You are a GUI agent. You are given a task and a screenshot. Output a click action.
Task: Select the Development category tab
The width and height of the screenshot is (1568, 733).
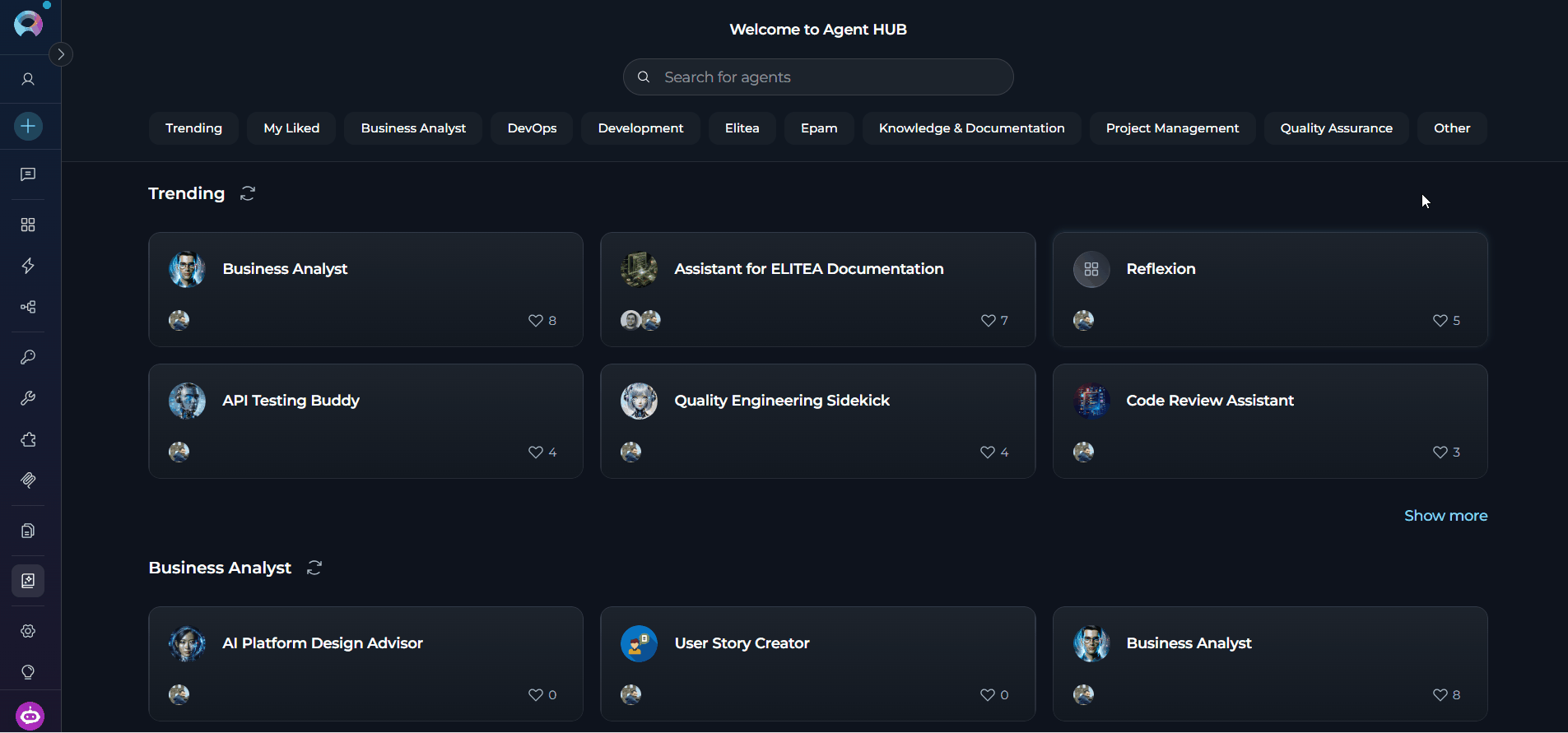click(x=640, y=128)
